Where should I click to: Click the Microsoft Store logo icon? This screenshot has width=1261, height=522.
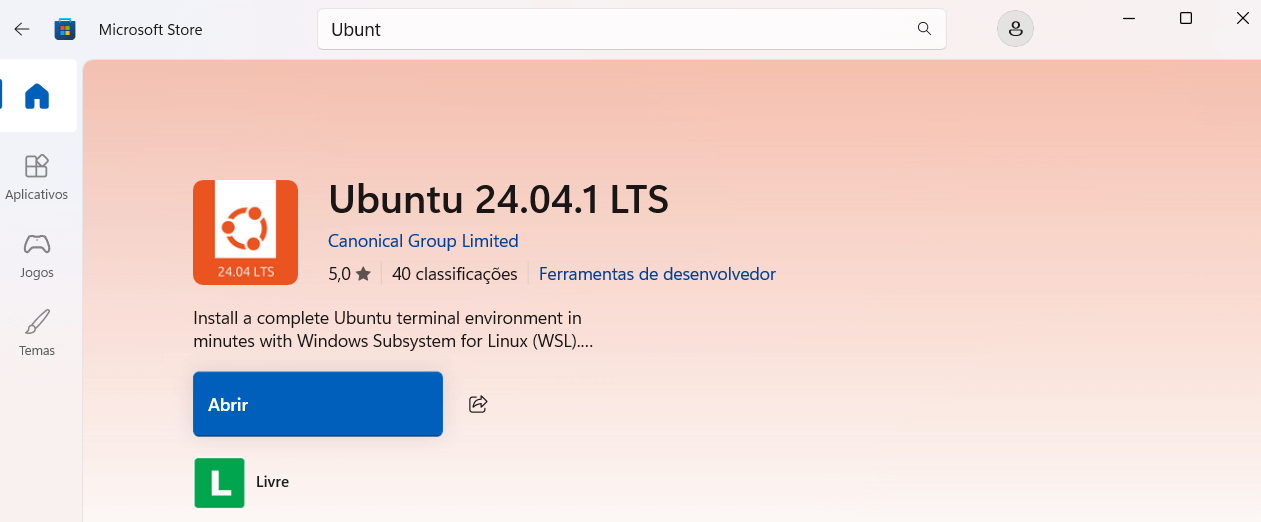coord(65,29)
